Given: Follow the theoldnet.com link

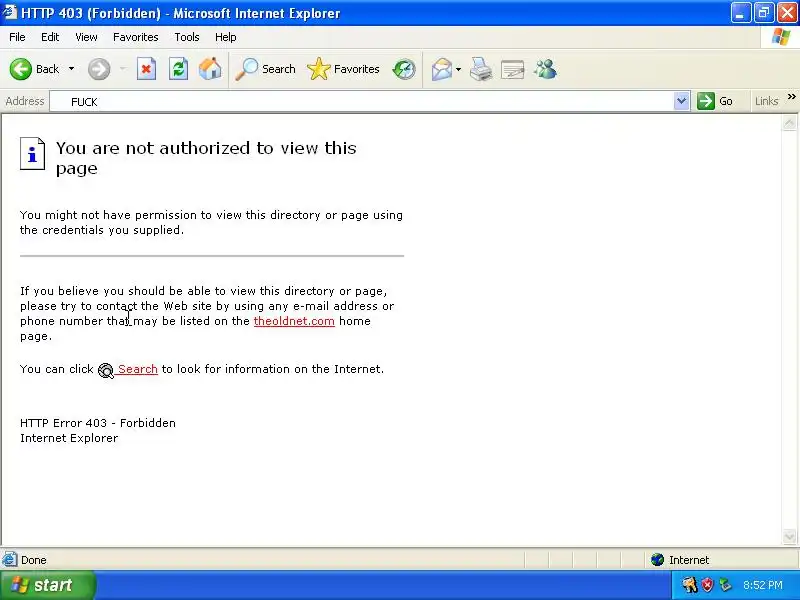Looking at the screenshot, I should point(294,321).
